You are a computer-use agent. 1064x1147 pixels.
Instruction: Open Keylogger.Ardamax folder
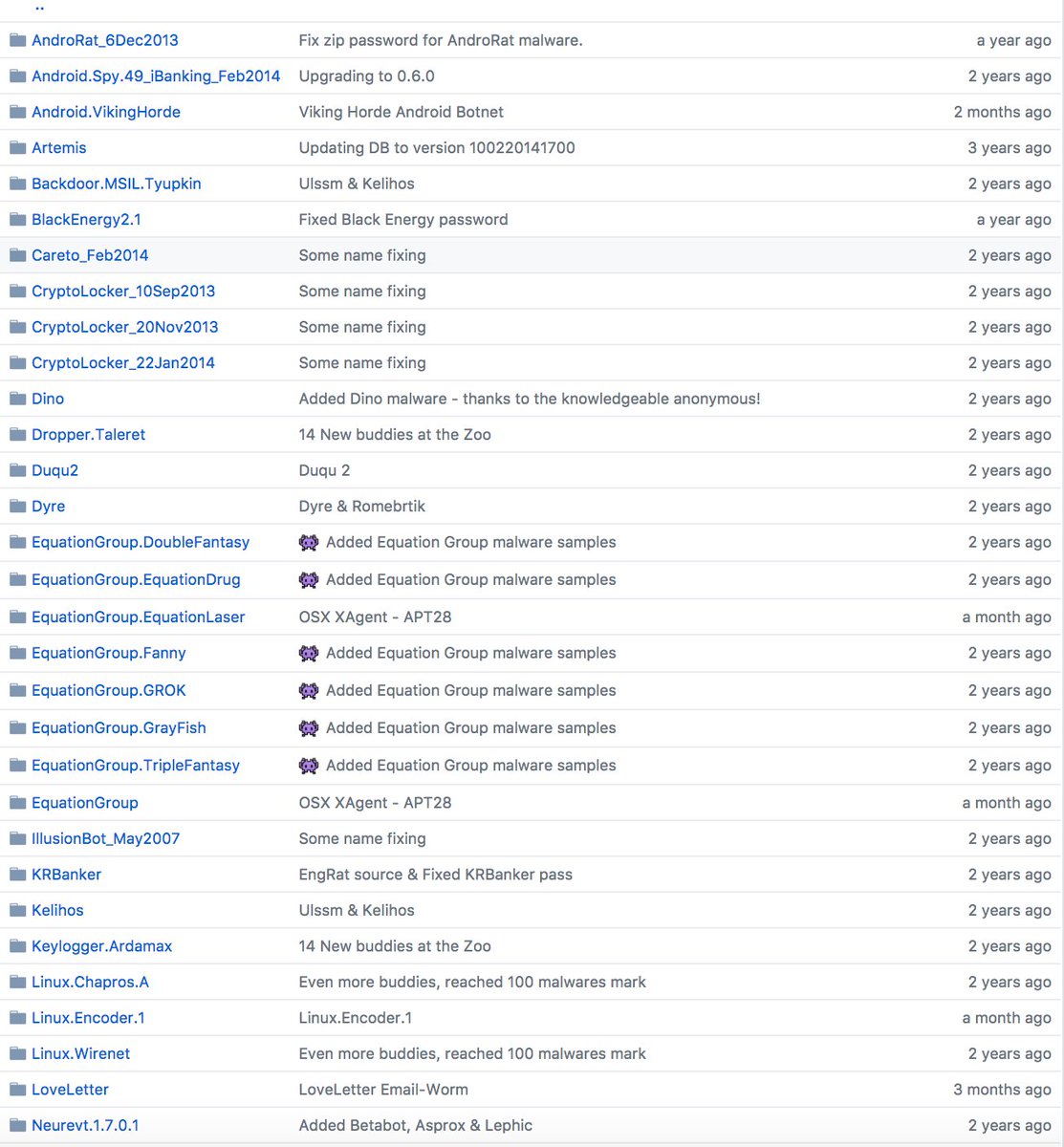pos(102,945)
